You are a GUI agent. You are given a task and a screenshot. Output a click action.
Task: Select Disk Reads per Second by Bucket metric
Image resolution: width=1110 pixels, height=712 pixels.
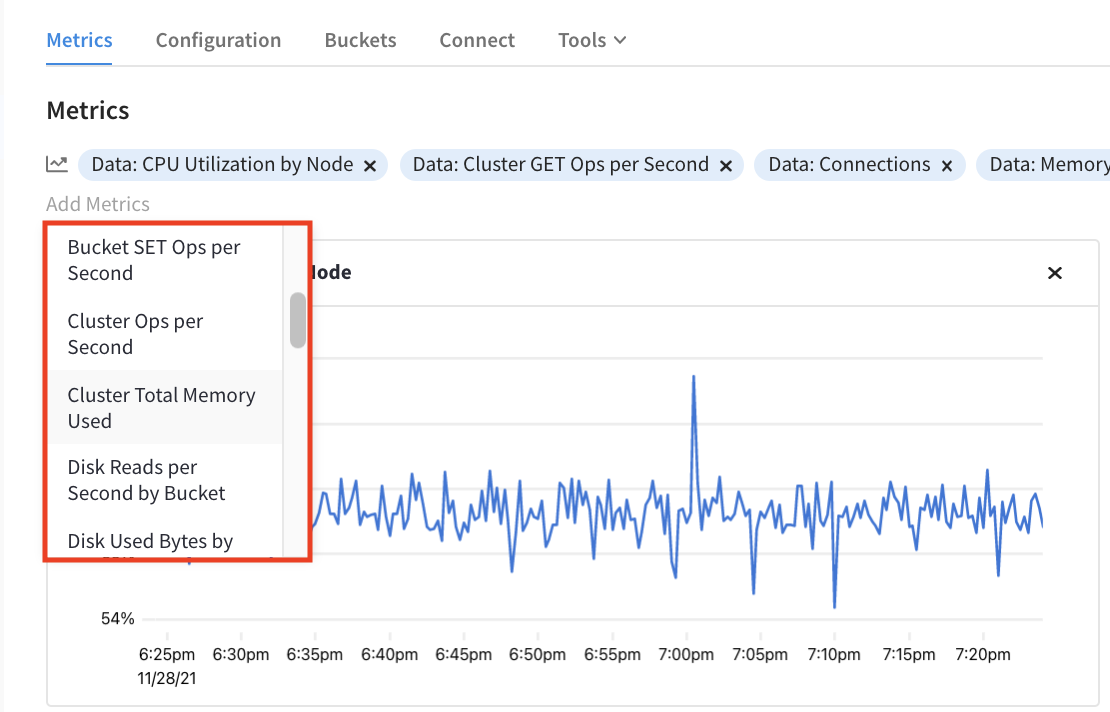[x=145, y=480]
